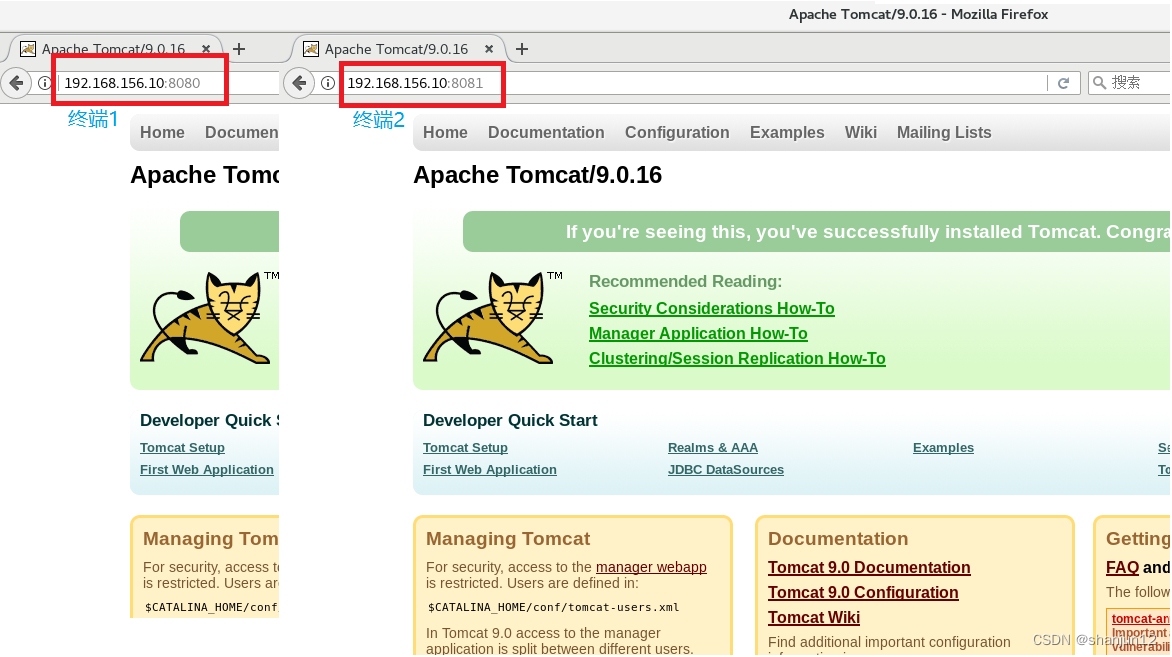1172x657 pixels.
Task: Open Tomcat Wiki link
Action: point(814,617)
